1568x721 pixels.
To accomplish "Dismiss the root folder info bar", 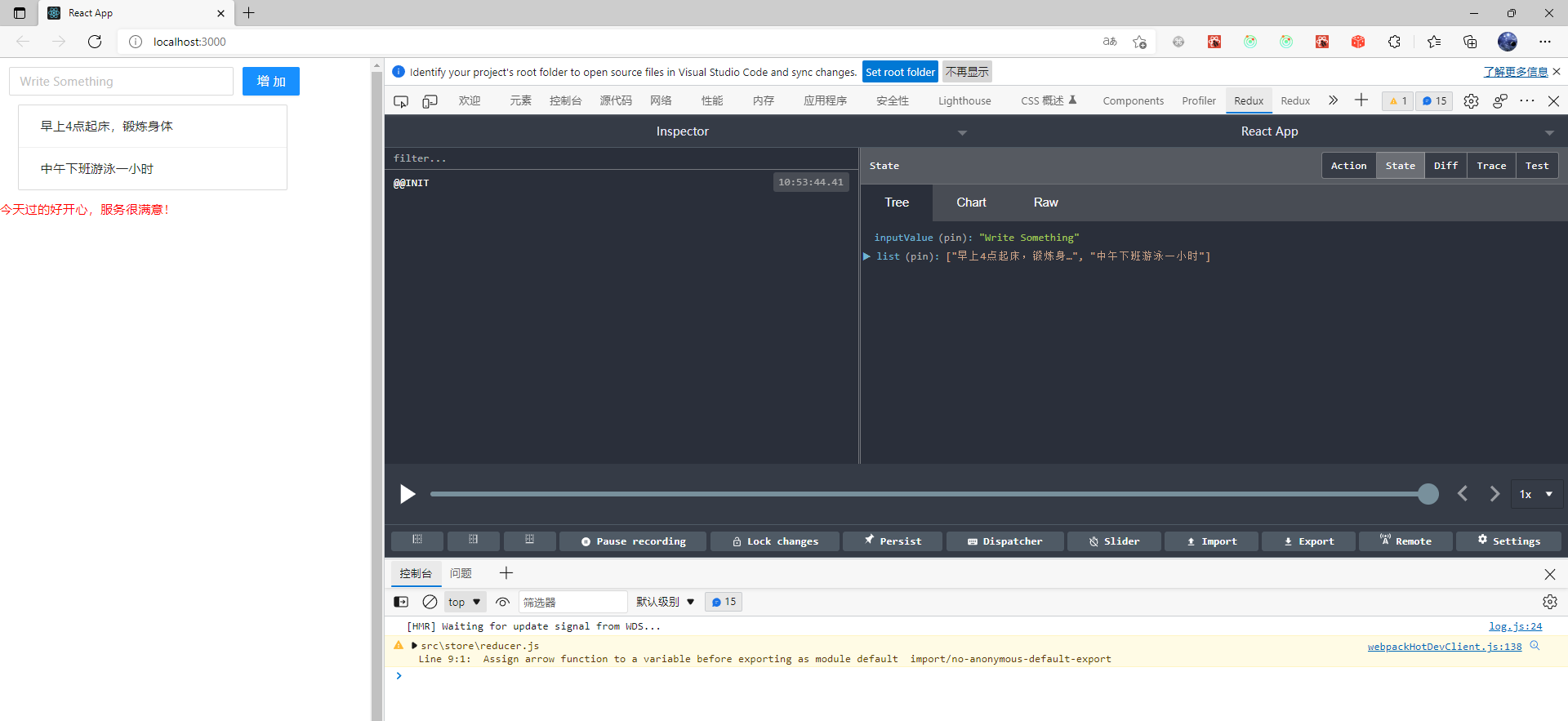I will (x=1557, y=72).
